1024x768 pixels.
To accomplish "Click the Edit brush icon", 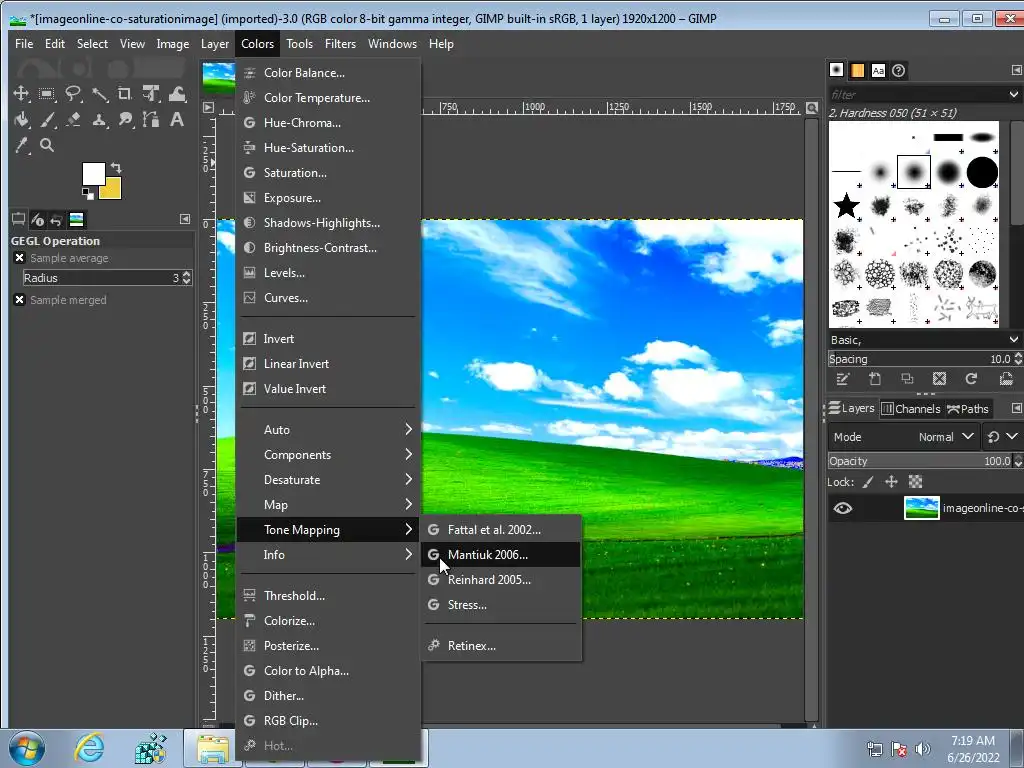I will coord(842,379).
